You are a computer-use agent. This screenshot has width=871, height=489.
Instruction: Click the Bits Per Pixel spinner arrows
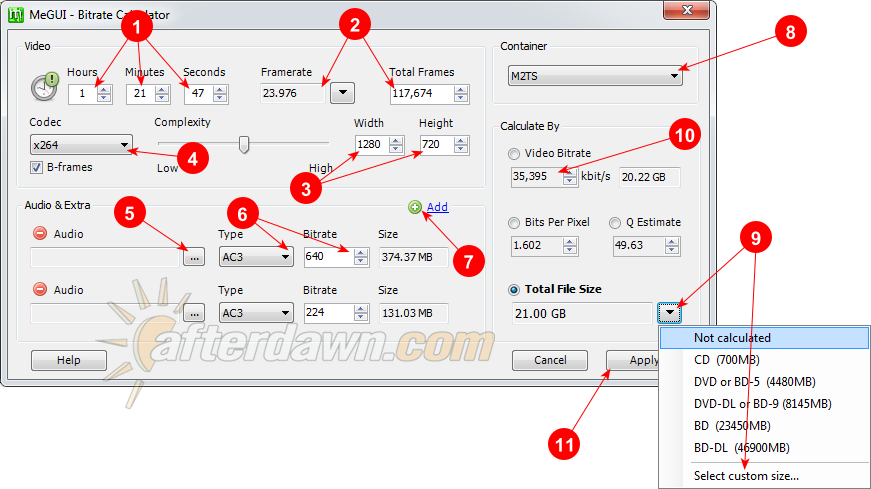click(x=570, y=246)
